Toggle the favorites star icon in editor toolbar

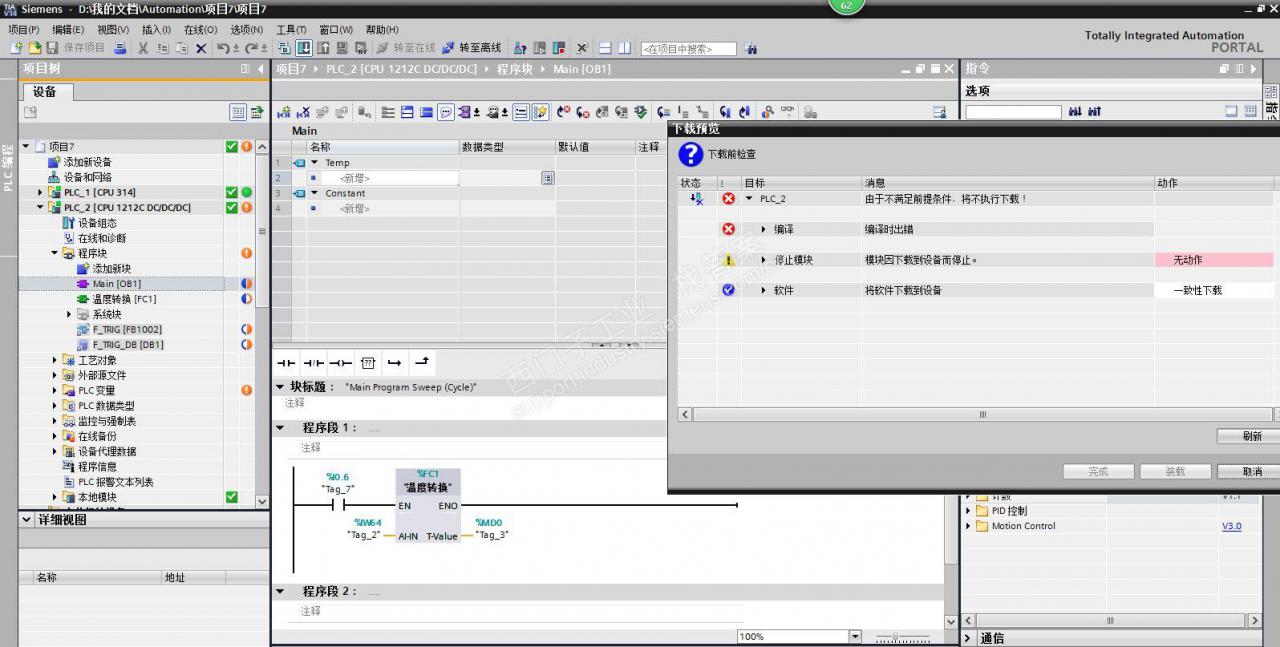pyautogui.click(x=541, y=112)
